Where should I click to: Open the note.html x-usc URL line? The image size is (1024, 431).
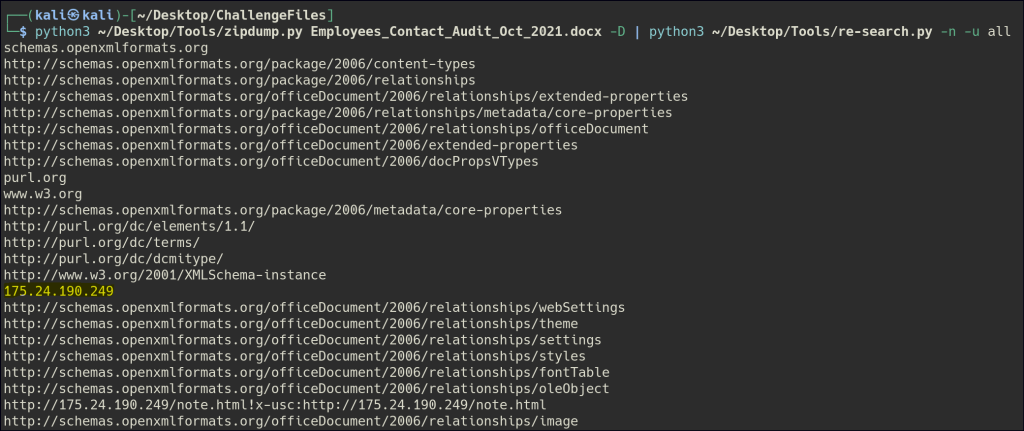point(275,405)
